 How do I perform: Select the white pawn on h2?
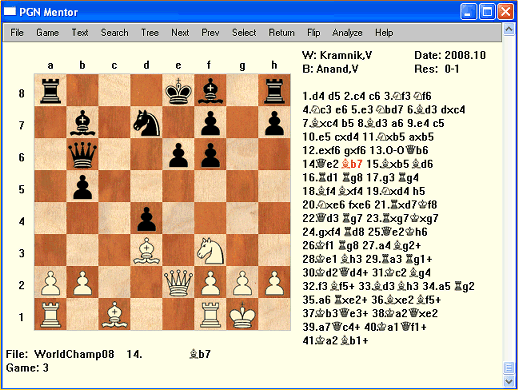(x=274, y=282)
